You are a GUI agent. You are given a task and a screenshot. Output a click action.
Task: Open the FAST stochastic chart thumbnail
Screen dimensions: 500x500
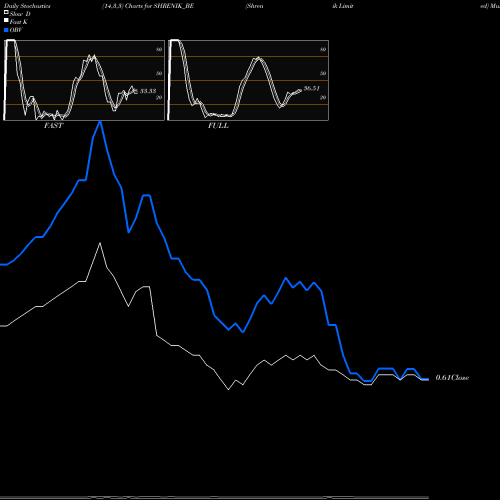(x=84, y=80)
